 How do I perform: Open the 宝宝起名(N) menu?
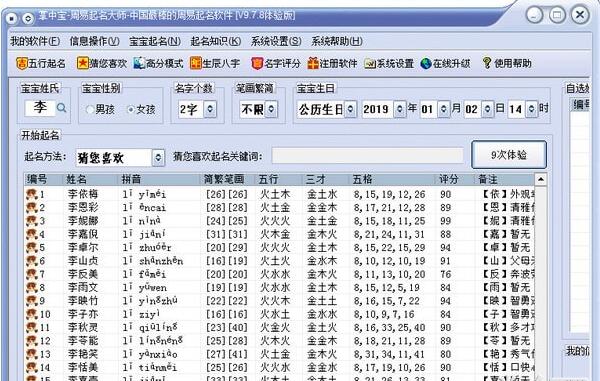155,41
